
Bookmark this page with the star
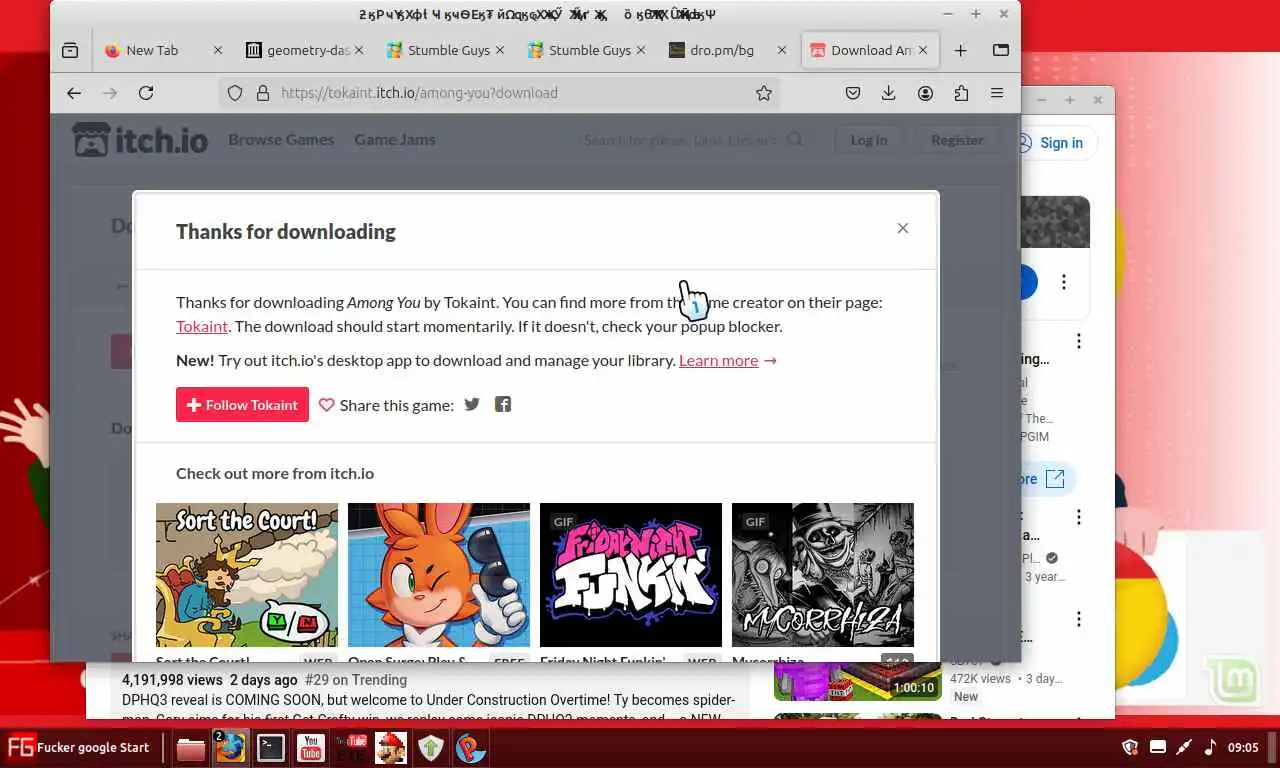[764, 93]
